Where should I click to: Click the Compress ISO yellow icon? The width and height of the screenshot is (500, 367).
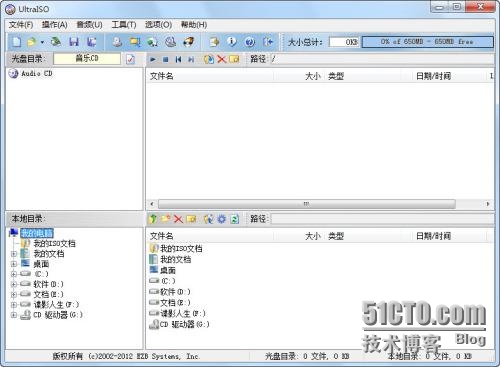[135, 42]
